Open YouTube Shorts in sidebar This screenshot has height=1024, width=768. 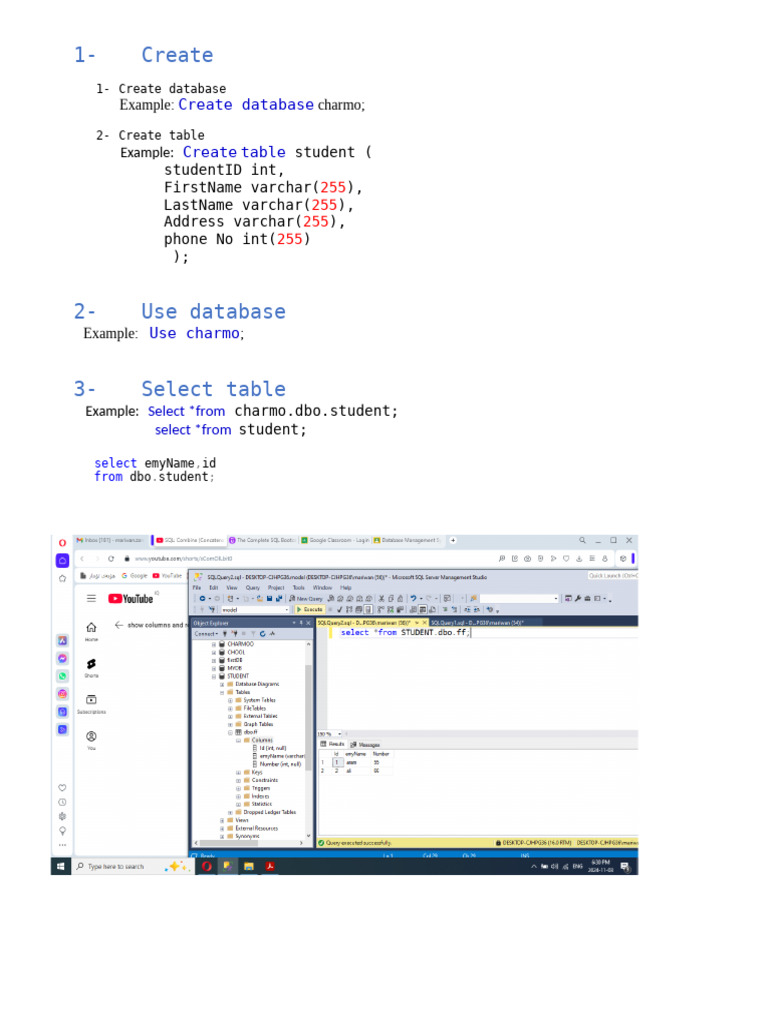coord(91,667)
